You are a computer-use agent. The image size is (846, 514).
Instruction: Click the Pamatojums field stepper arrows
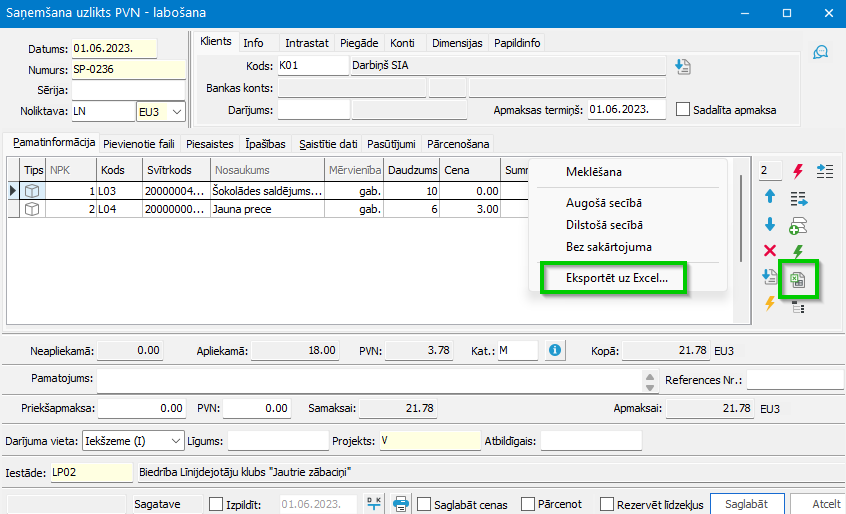click(650, 382)
